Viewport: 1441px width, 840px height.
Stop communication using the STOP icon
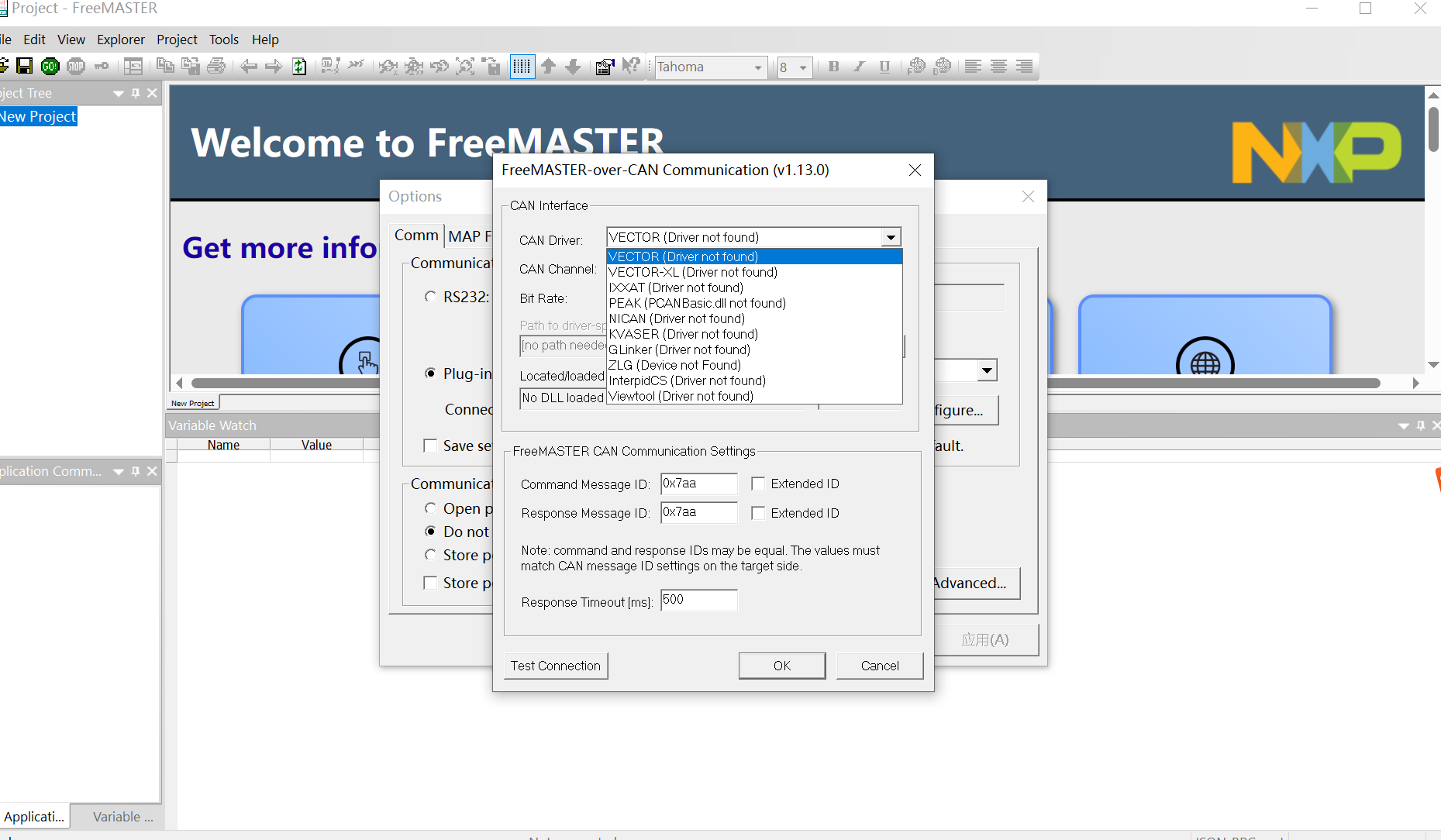point(75,66)
